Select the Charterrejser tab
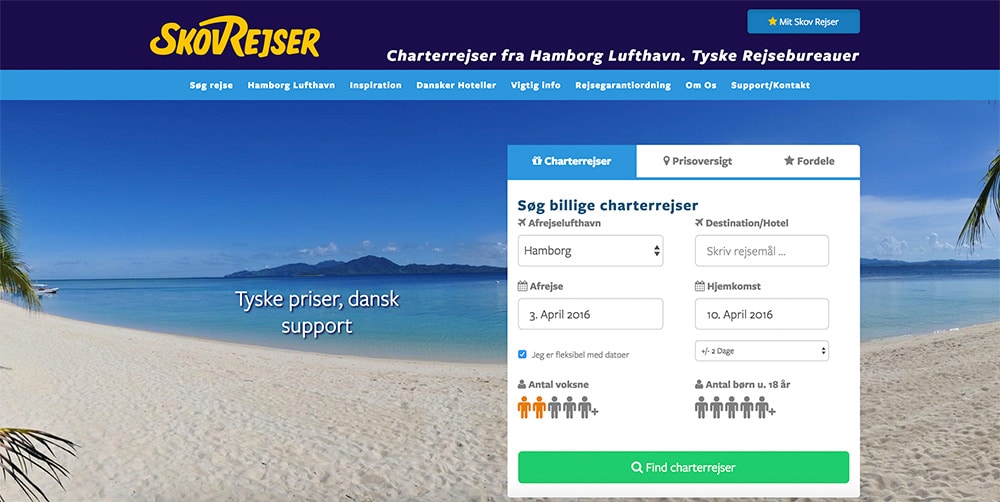The width and height of the screenshot is (1000, 502). click(571, 161)
